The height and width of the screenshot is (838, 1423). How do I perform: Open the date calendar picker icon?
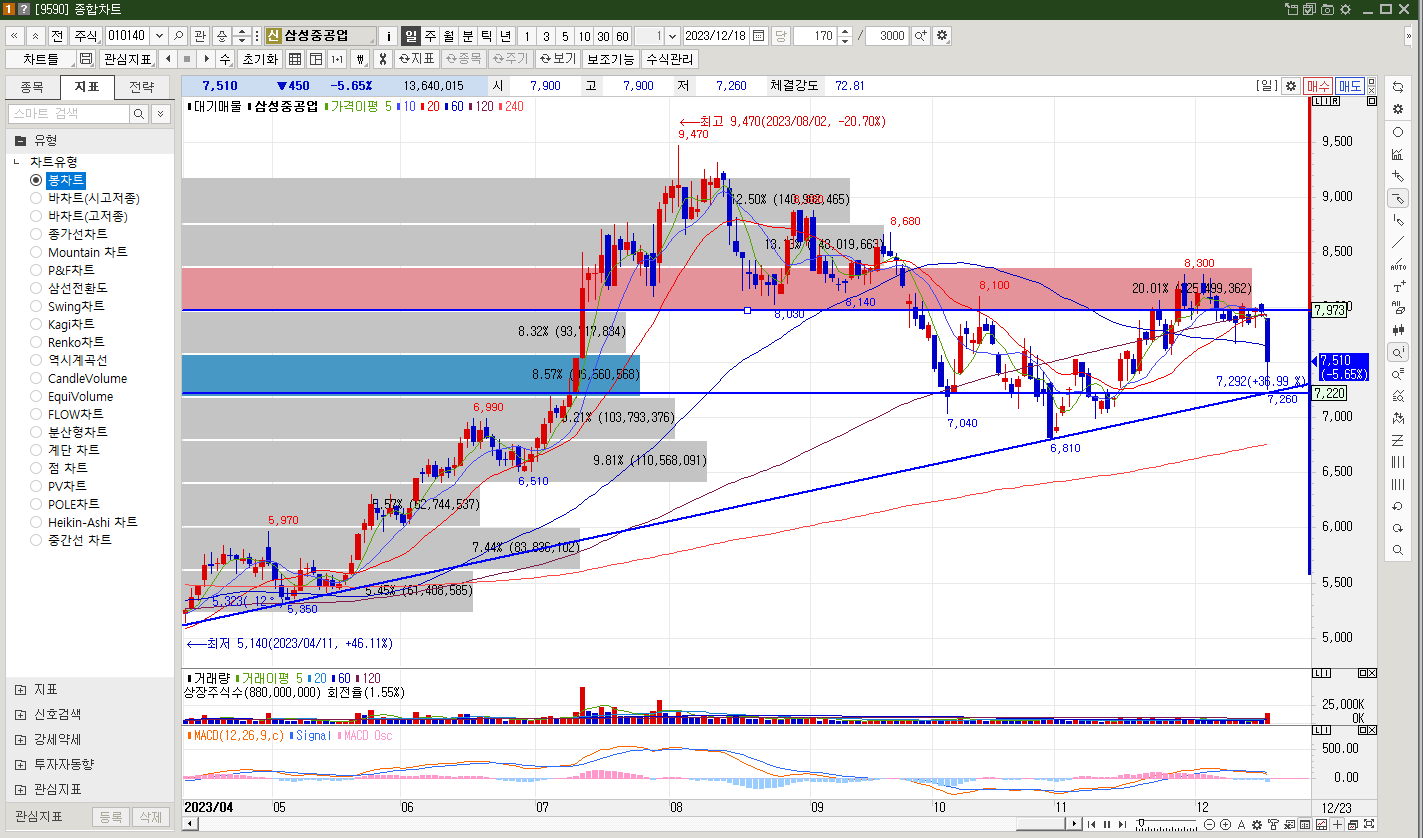(758, 35)
